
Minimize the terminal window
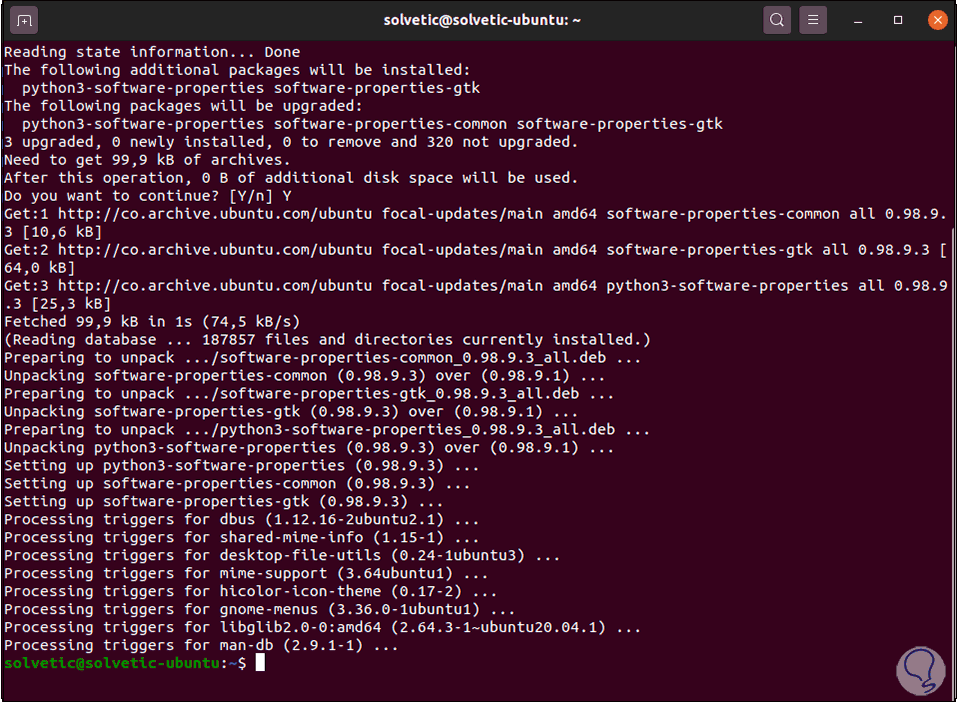click(x=860, y=19)
